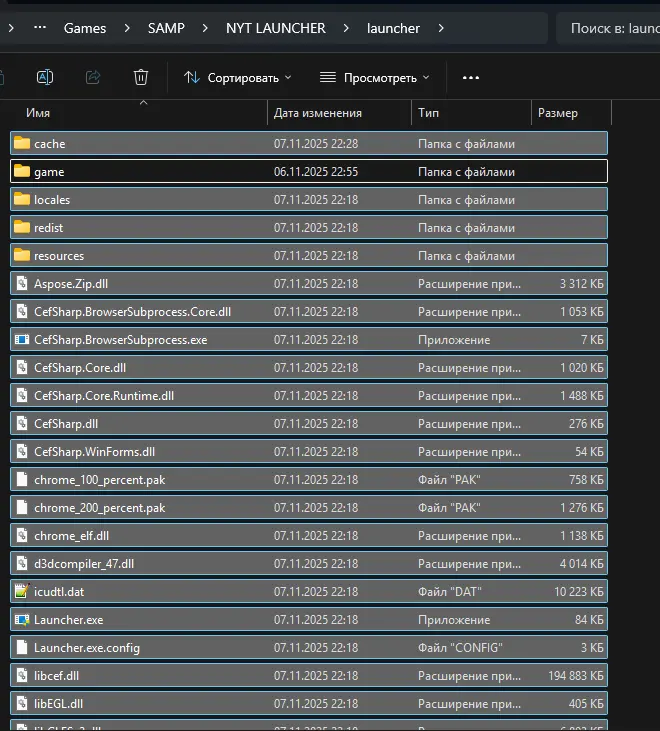This screenshot has width=660, height=731.
Task: Expand the breadcrumb chevron after launcher
Action: [440, 29]
